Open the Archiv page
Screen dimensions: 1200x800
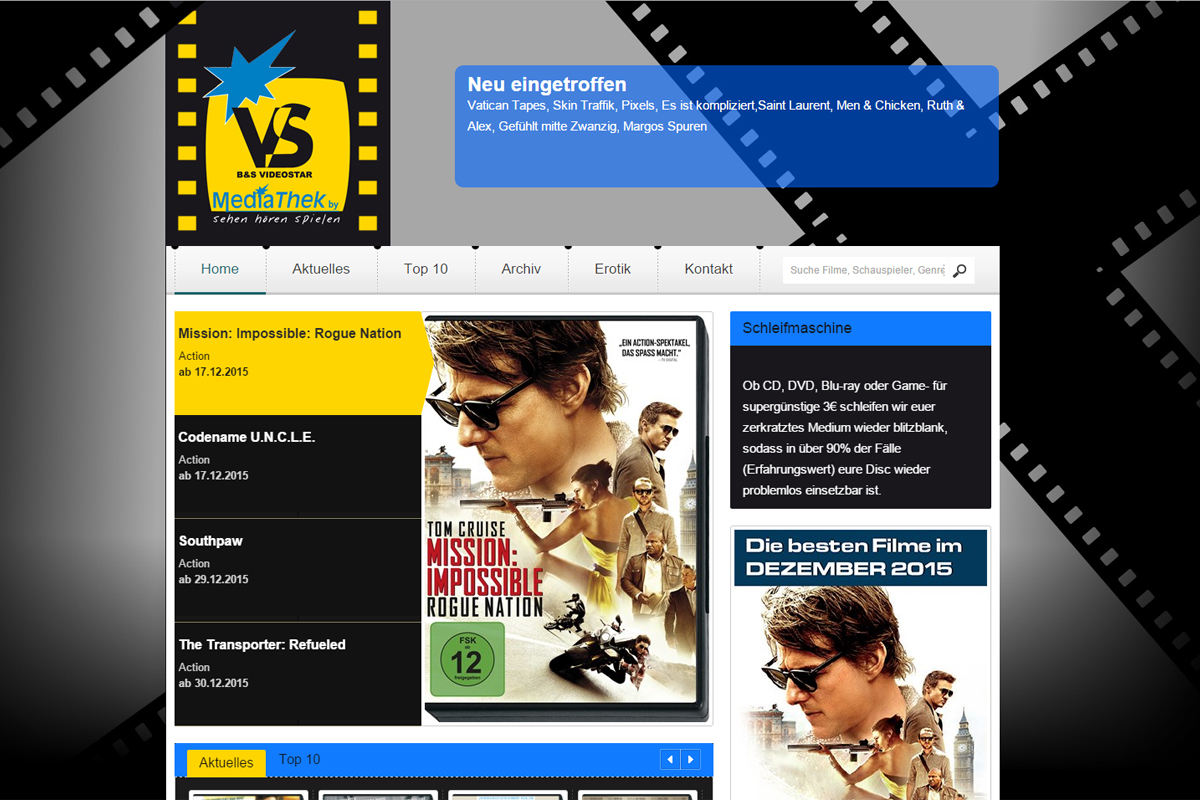point(521,269)
